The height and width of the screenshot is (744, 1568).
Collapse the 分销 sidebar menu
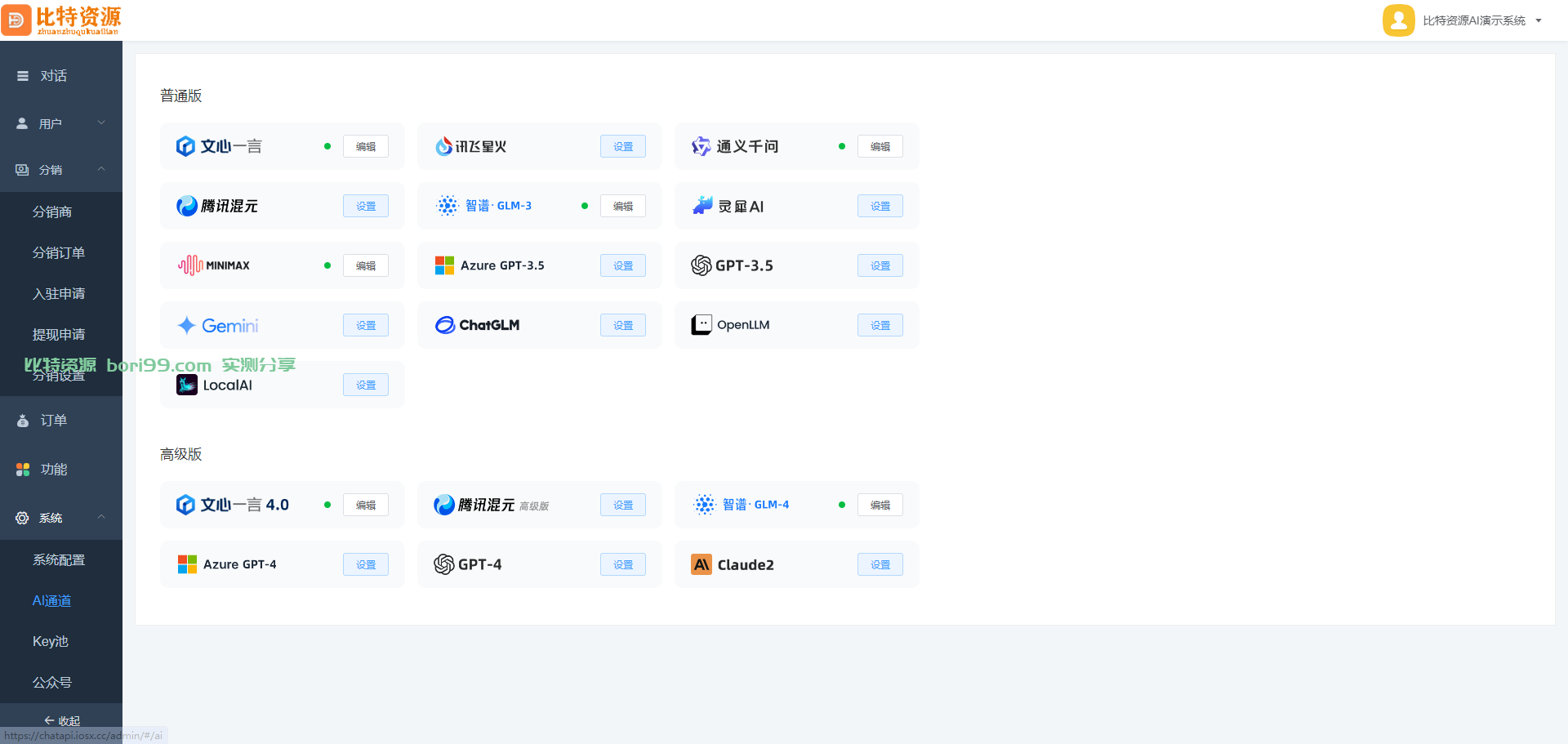coord(61,170)
